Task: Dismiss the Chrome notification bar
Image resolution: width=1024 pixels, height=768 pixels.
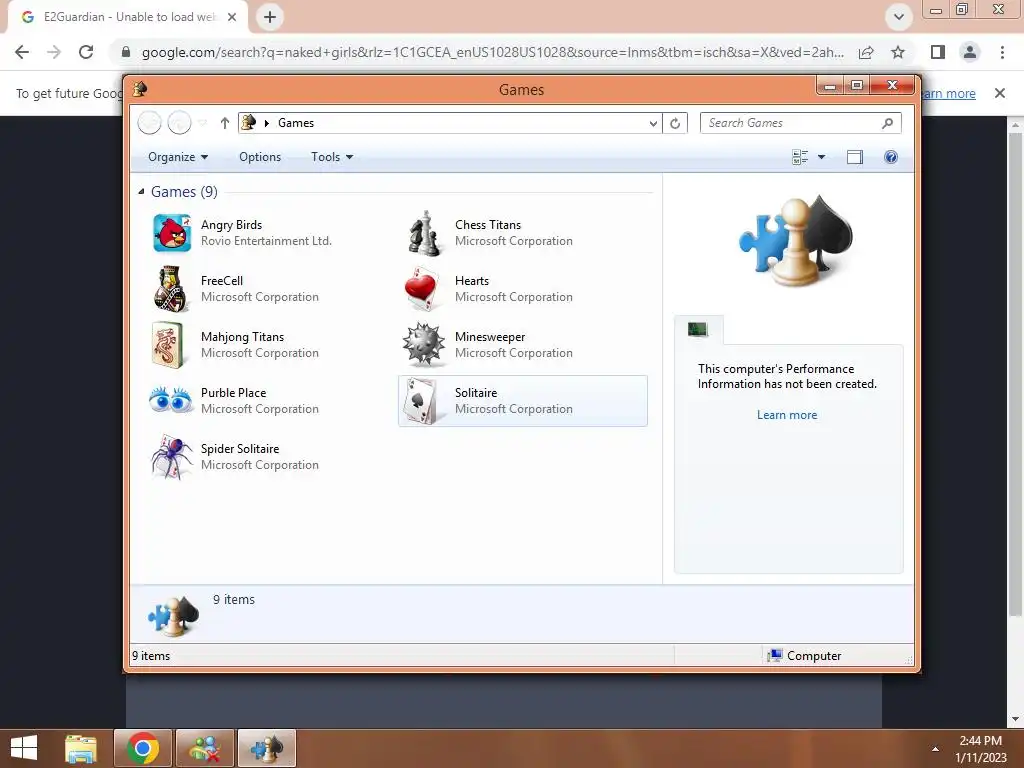Action: pyautogui.click(x=999, y=93)
